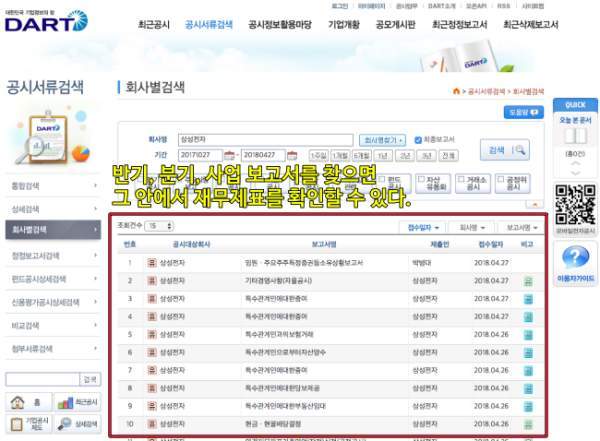Open the 최근삭제보고서 top menu
The image size is (600, 441).
coord(531,24)
